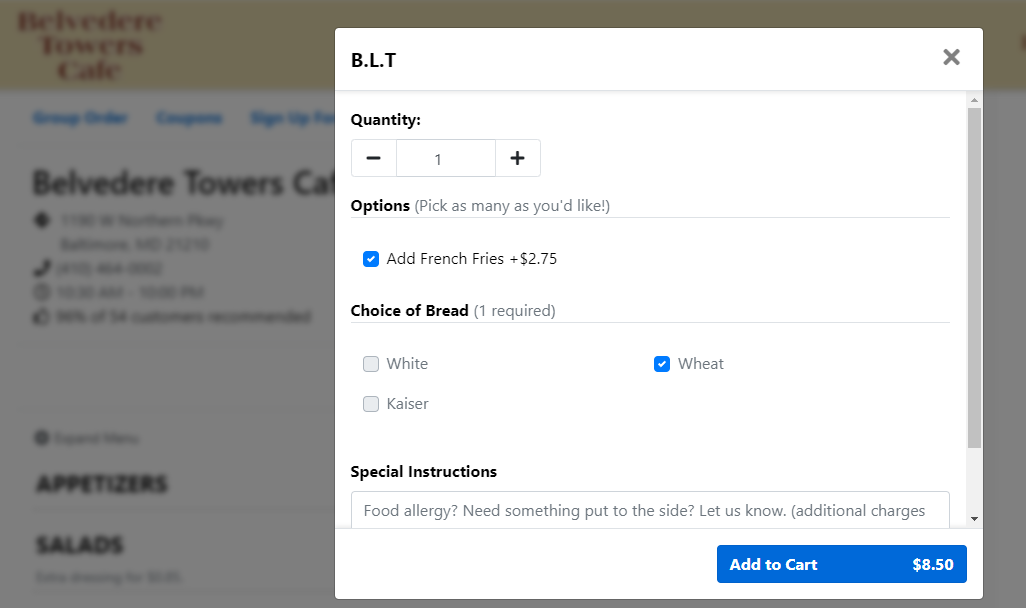Viewport: 1026px width, 608px height.
Task: Open the Coupons link
Action: pos(189,118)
